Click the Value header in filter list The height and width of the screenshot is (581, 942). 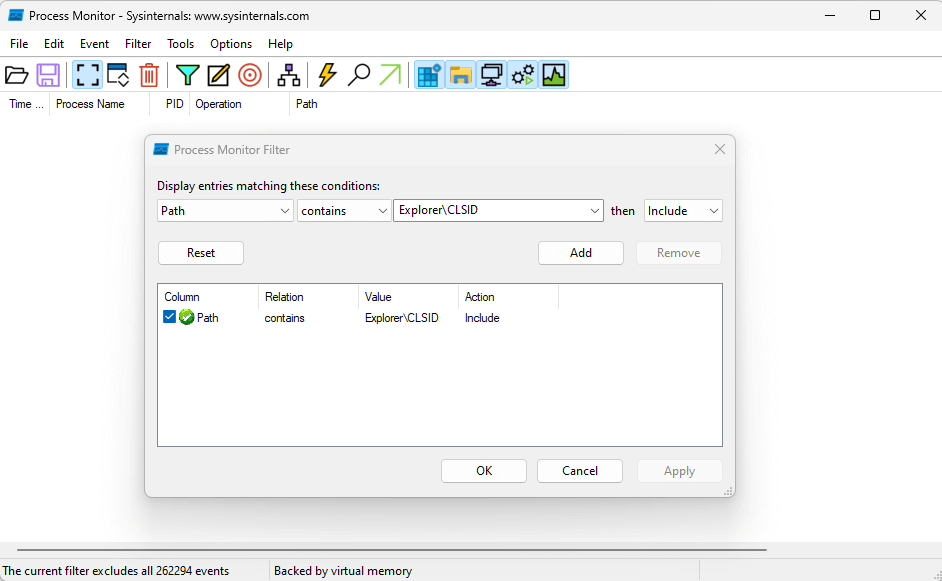point(378,297)
